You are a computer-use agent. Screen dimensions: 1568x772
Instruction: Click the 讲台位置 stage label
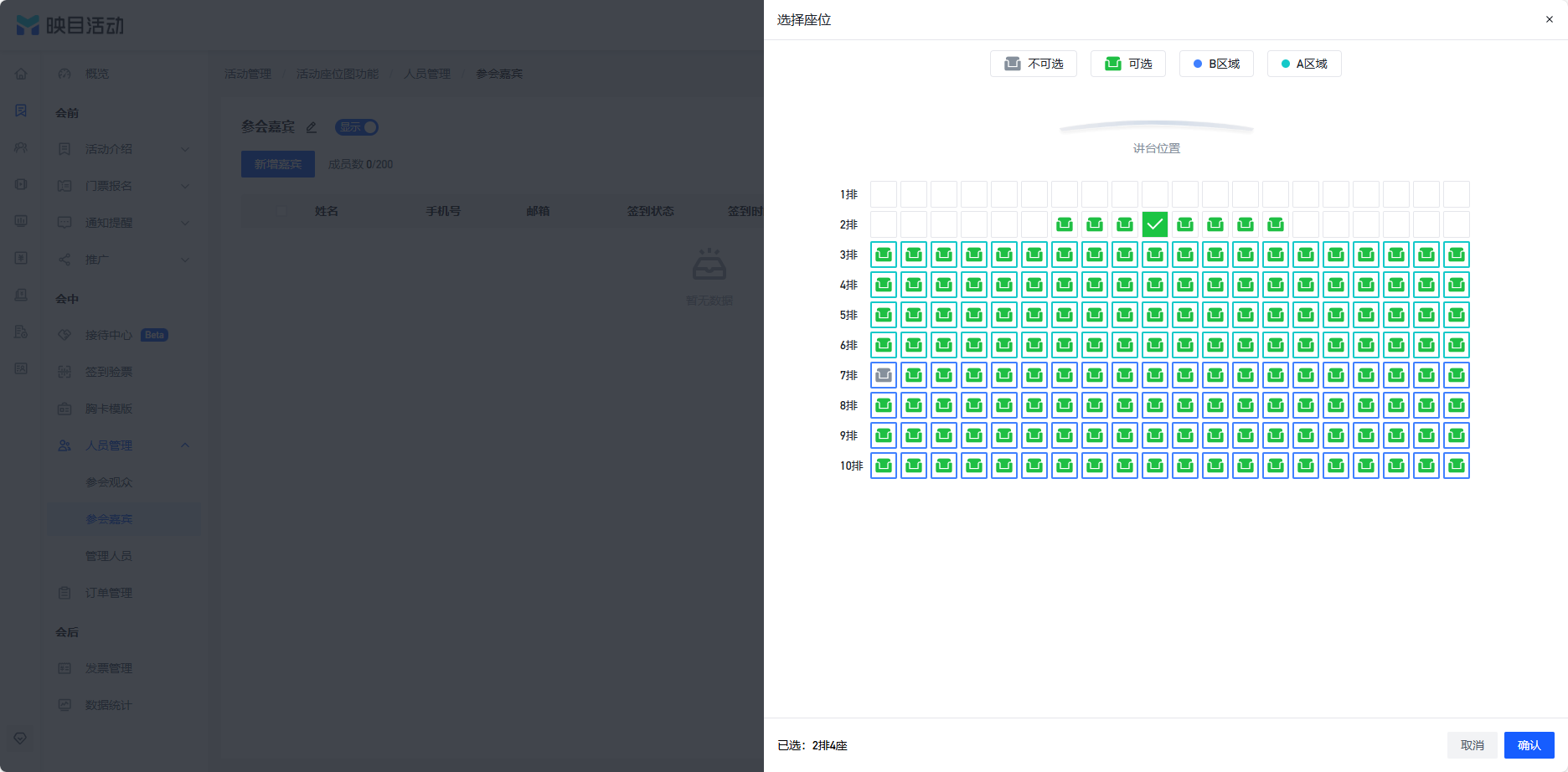1157,148
